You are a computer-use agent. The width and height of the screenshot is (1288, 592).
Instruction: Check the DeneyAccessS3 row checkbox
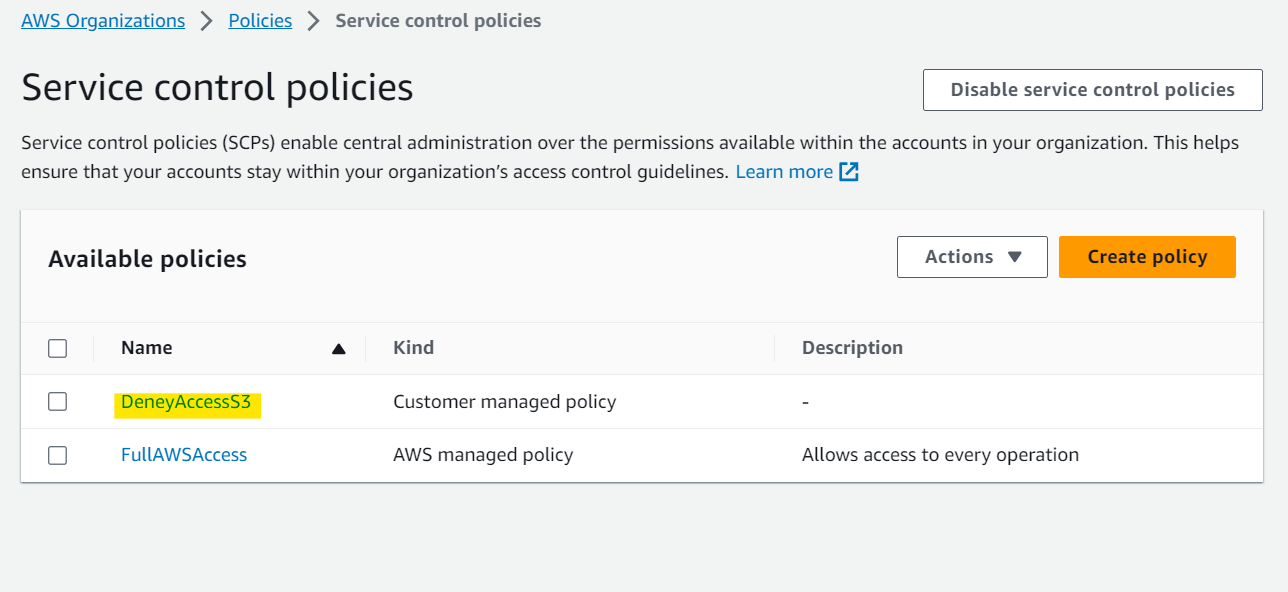point(58,402)
